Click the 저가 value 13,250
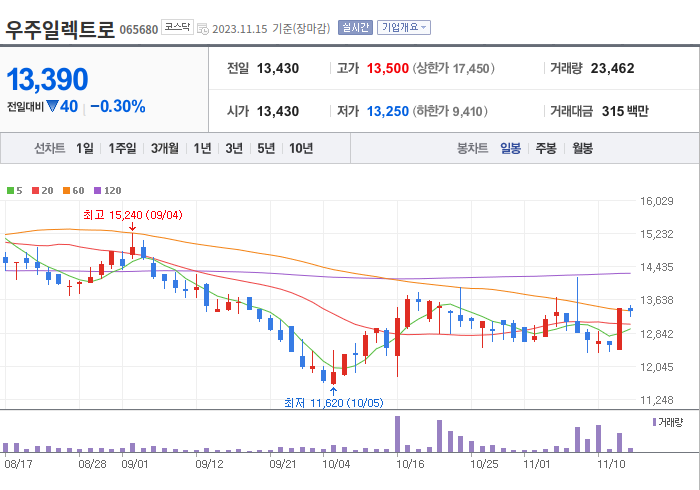Viewport: 700px width, 490px height. click(388, 111)
